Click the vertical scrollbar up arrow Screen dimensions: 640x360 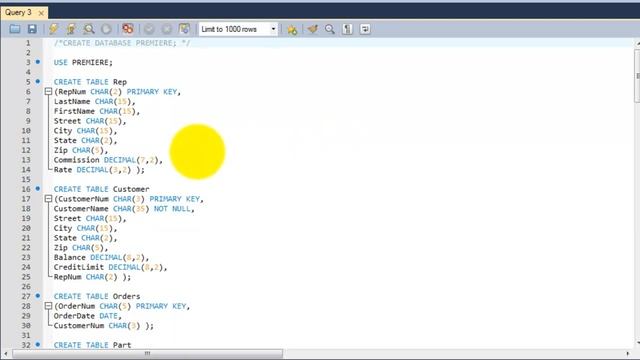[x=637, y=43]
